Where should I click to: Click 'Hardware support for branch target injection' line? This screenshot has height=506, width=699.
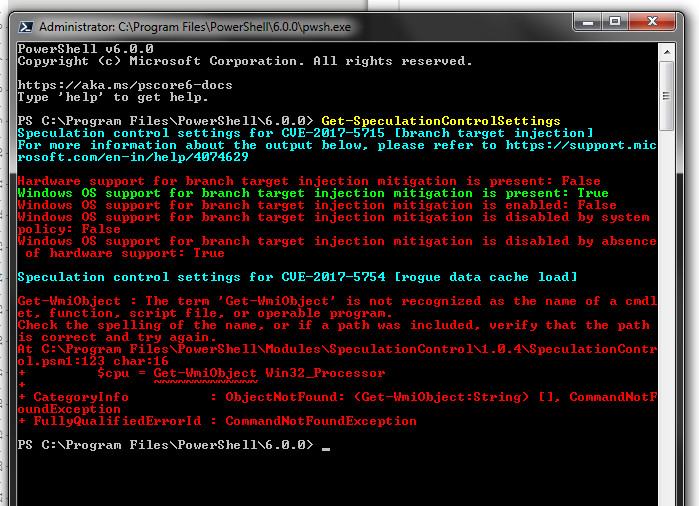coord(309,181)
